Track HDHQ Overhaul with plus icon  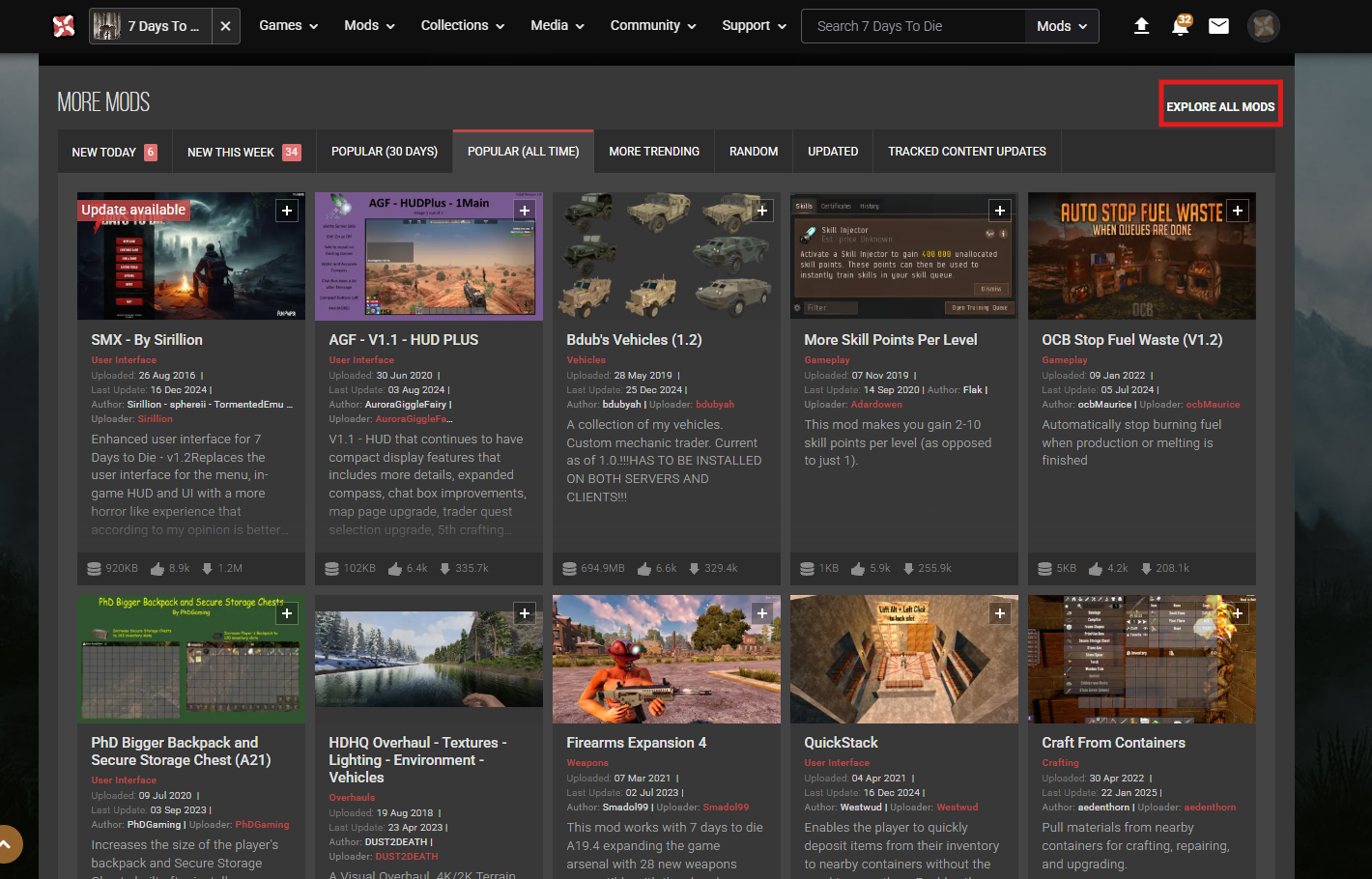[x=525, y=613]
